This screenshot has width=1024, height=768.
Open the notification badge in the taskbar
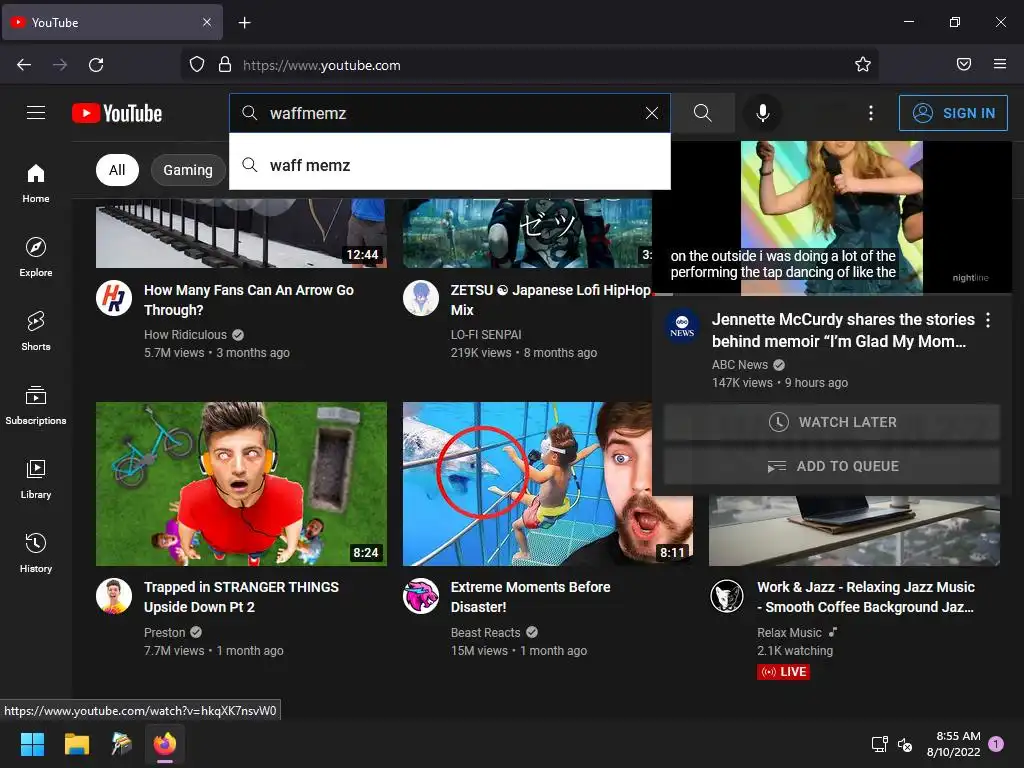point(996,744)
